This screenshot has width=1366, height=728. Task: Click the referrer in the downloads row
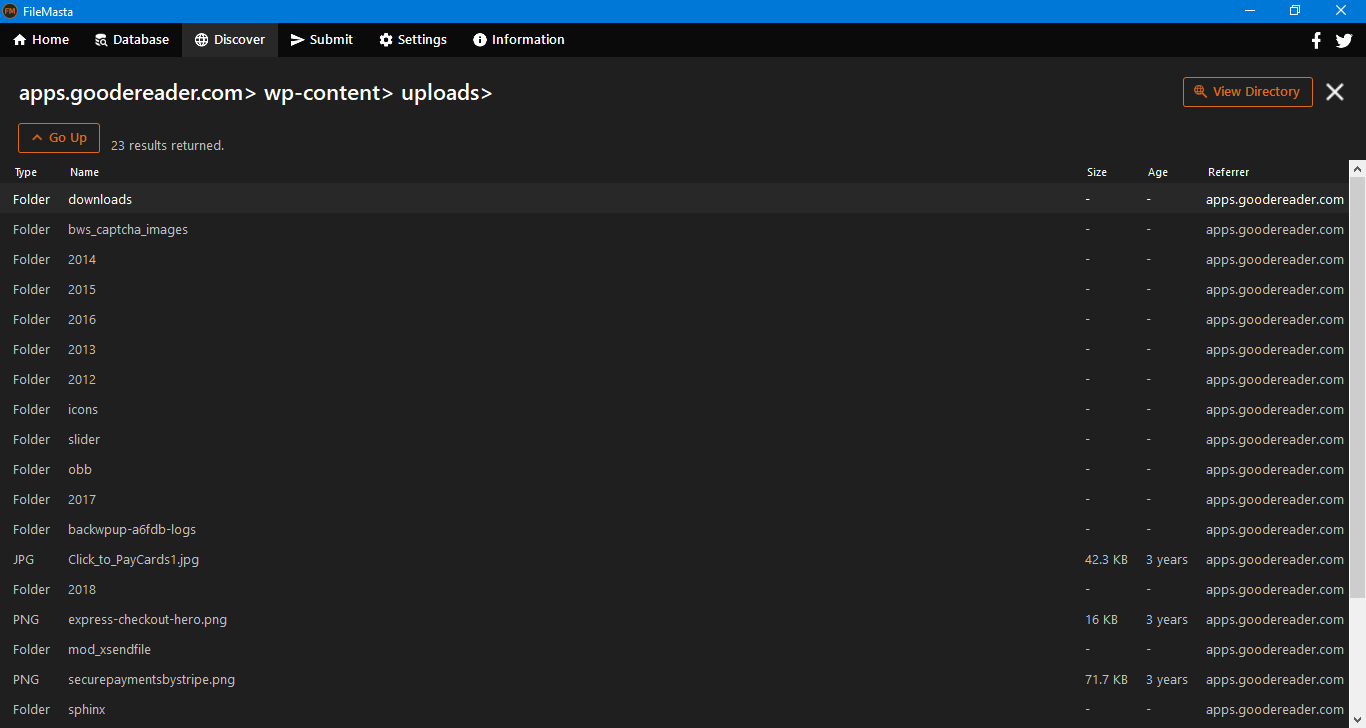[x=1275, y=200]
